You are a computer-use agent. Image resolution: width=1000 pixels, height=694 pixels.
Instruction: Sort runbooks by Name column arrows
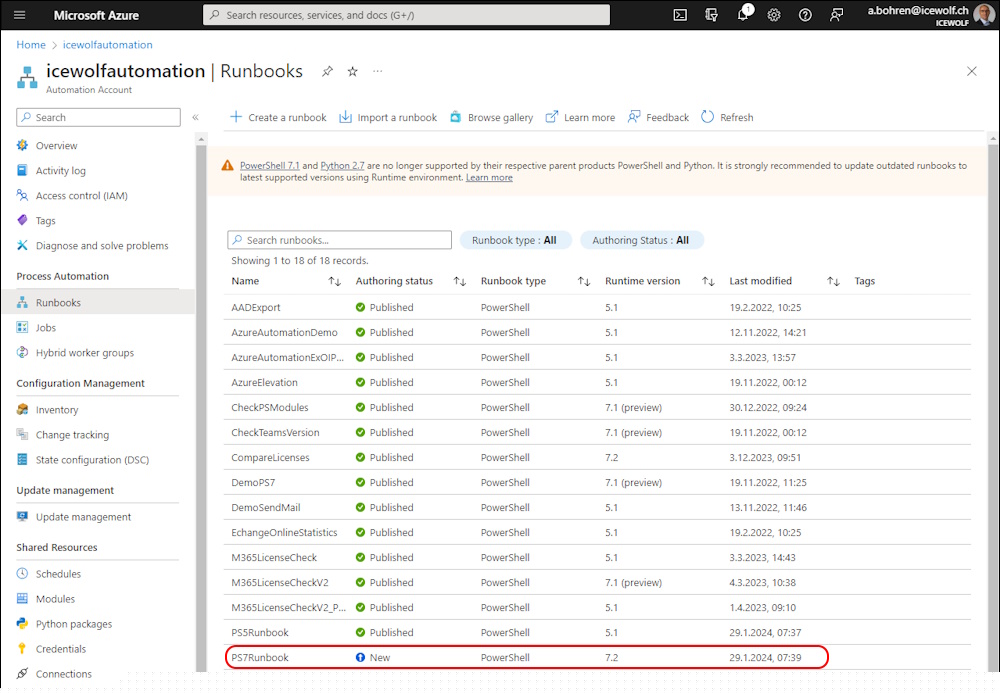click(334, 281)
